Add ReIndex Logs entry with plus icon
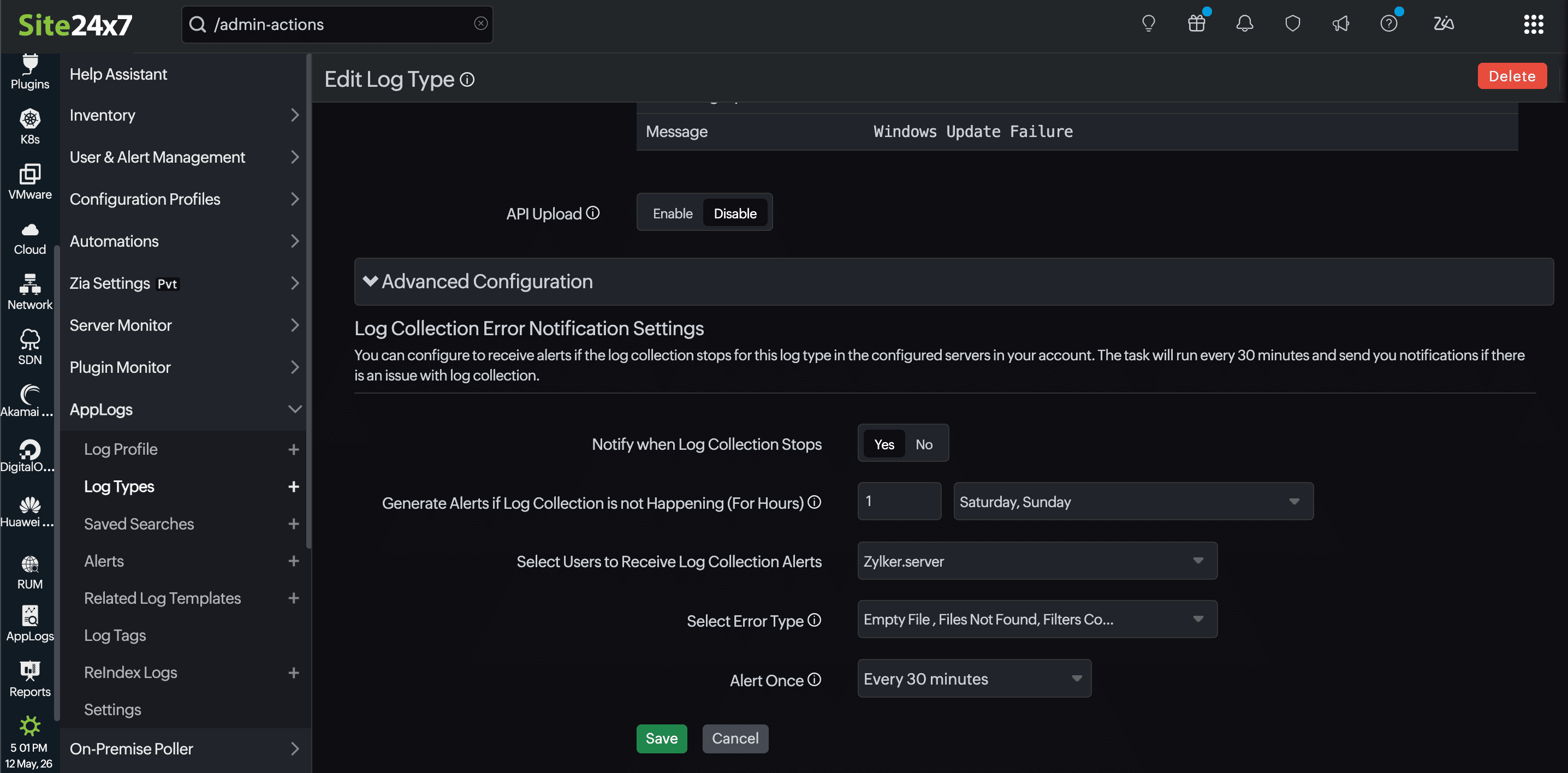 (293, 673)
